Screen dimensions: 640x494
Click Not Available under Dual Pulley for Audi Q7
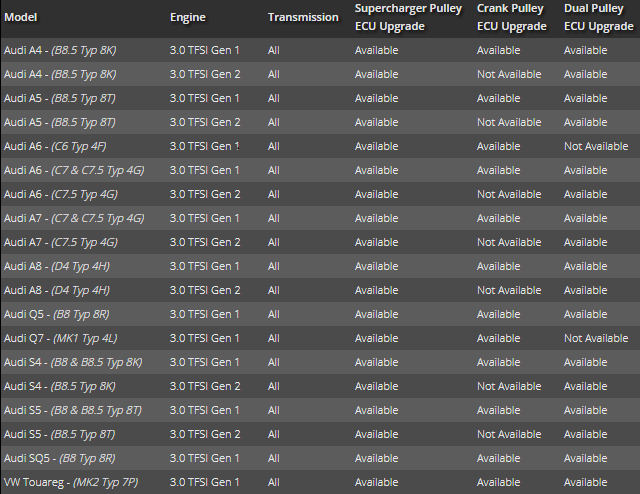(596, 338)
